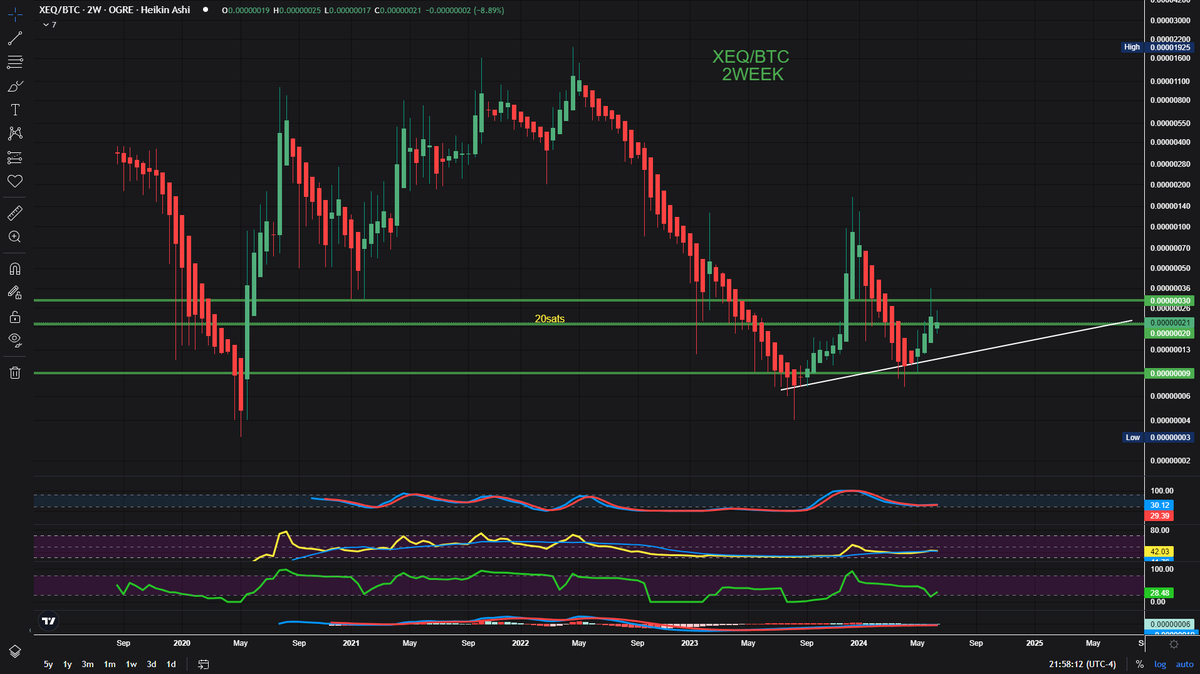Open the heart favorites icons tool
The image size is (1200, 674).
14,181
